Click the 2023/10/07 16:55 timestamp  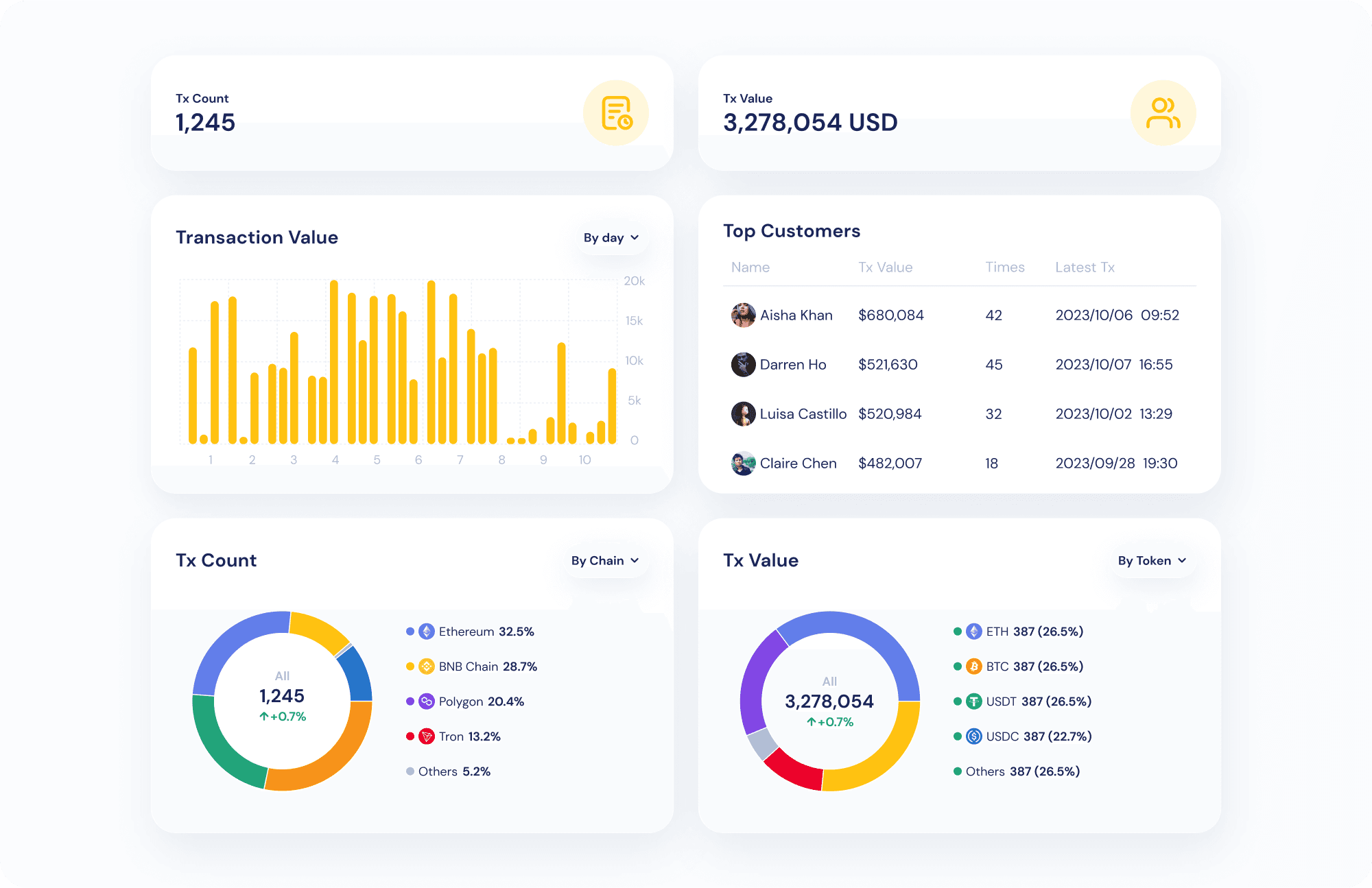coord(1114,365)
